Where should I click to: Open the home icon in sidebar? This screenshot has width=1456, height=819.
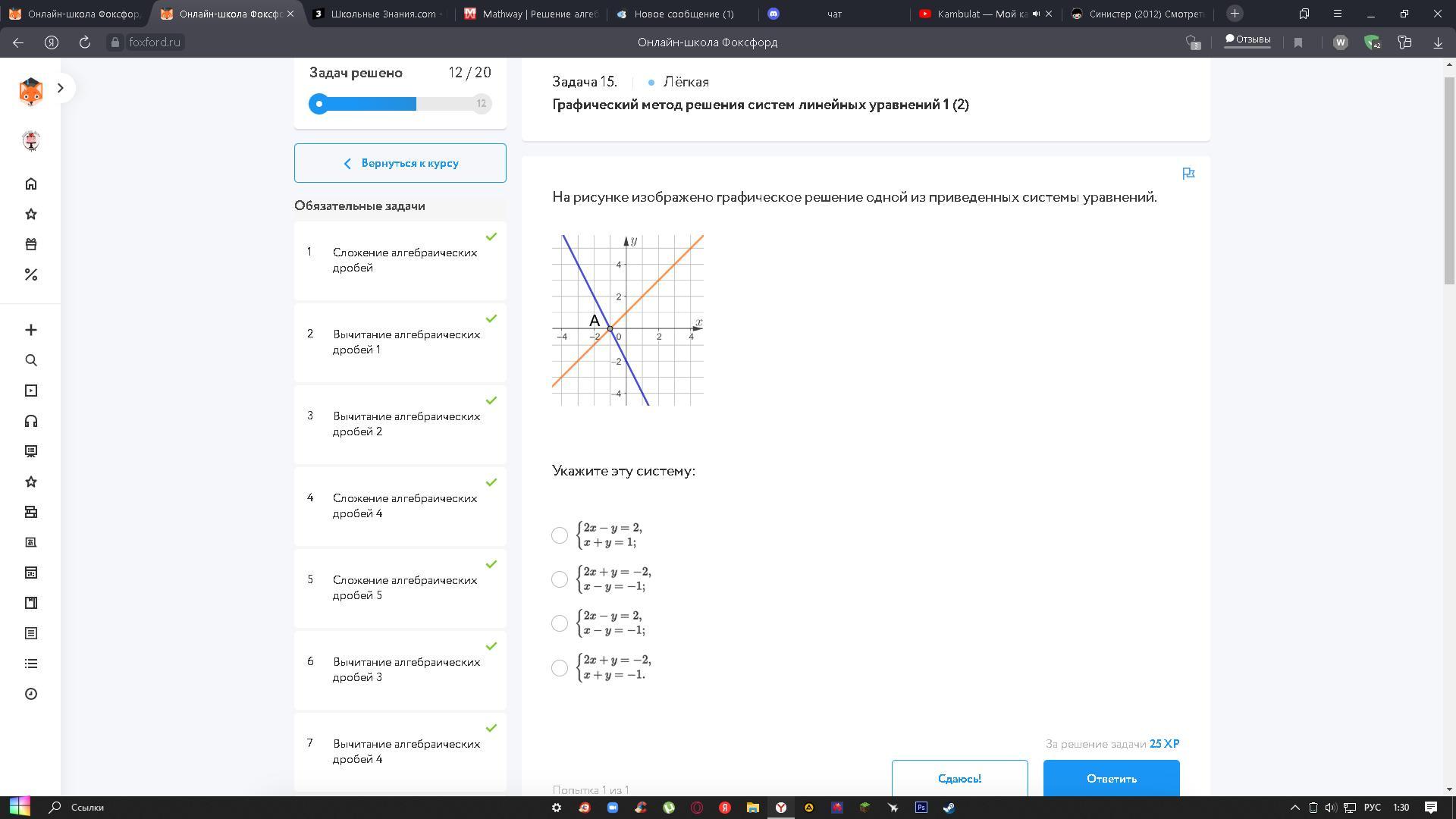click(x=31, y=184)
